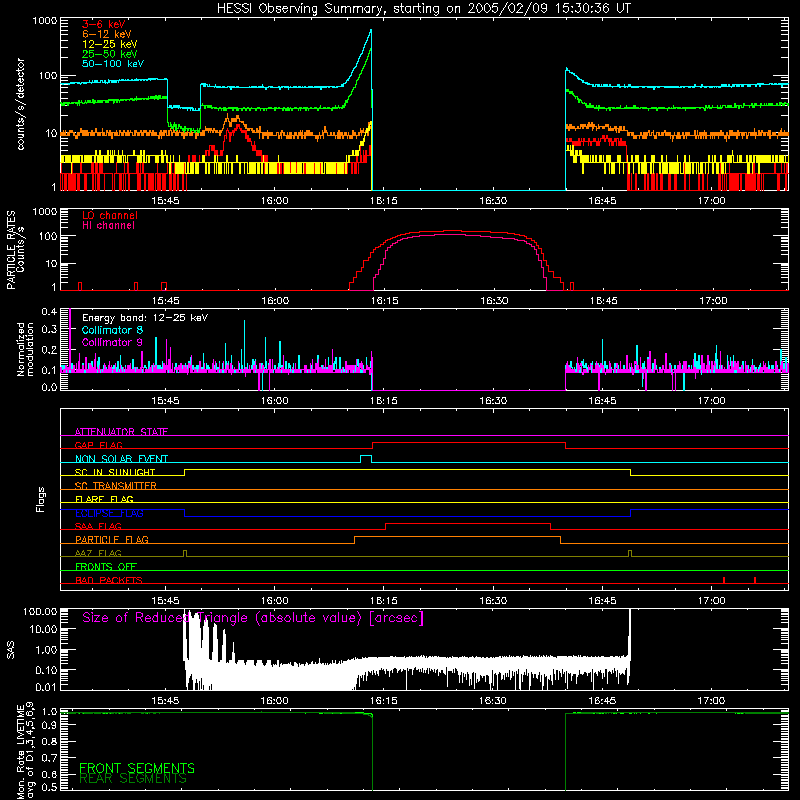The image size is (800, 800).
Task: Click the Mon. Rate LIVETIME axis label
Action: [x=25, y=752]
